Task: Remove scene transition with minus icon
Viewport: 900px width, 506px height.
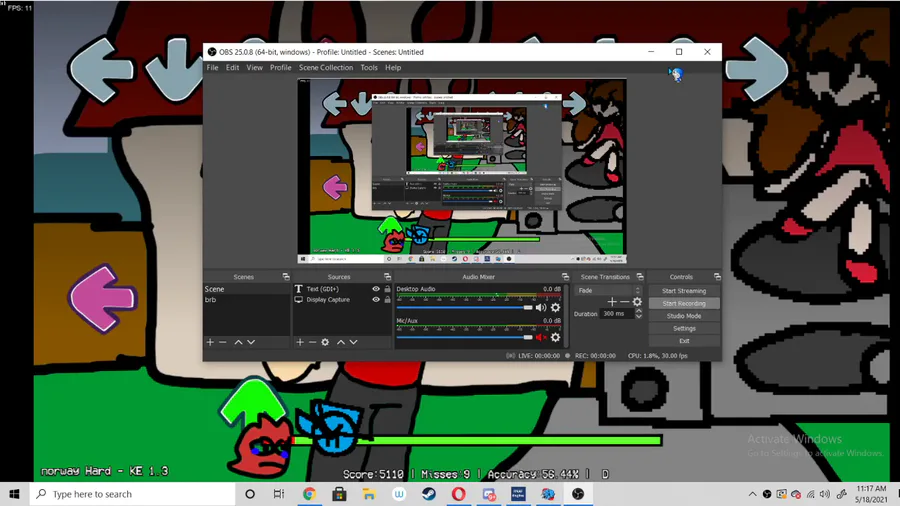Action: (624, 302)
